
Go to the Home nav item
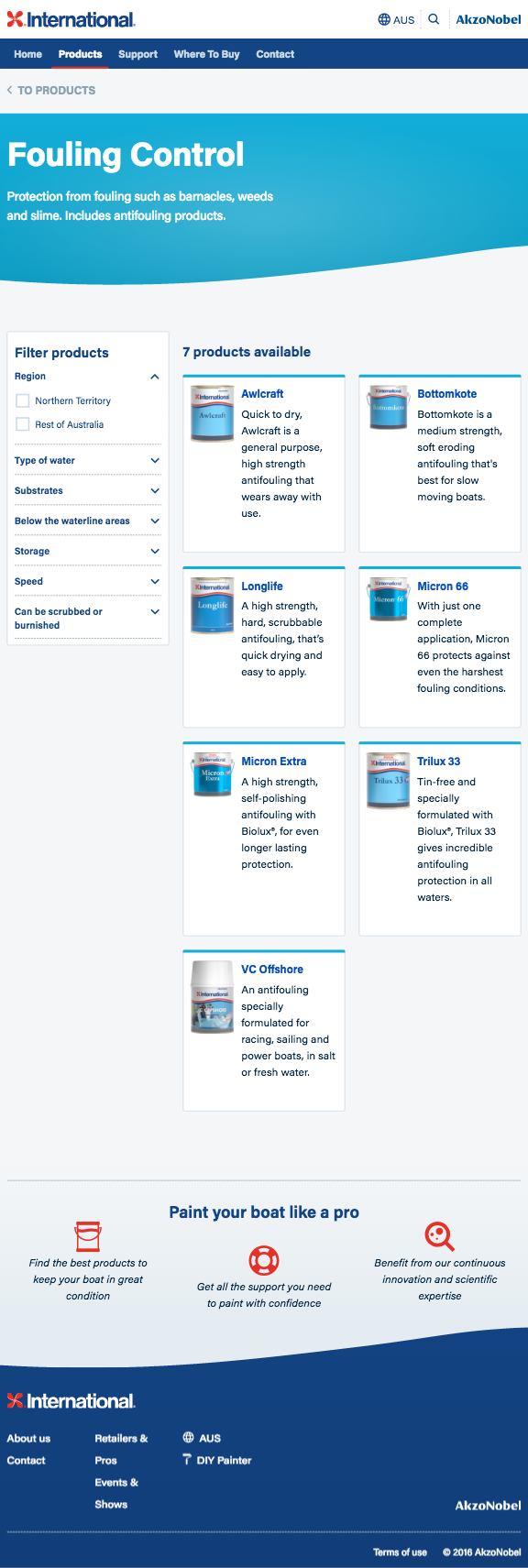point(27,54)
